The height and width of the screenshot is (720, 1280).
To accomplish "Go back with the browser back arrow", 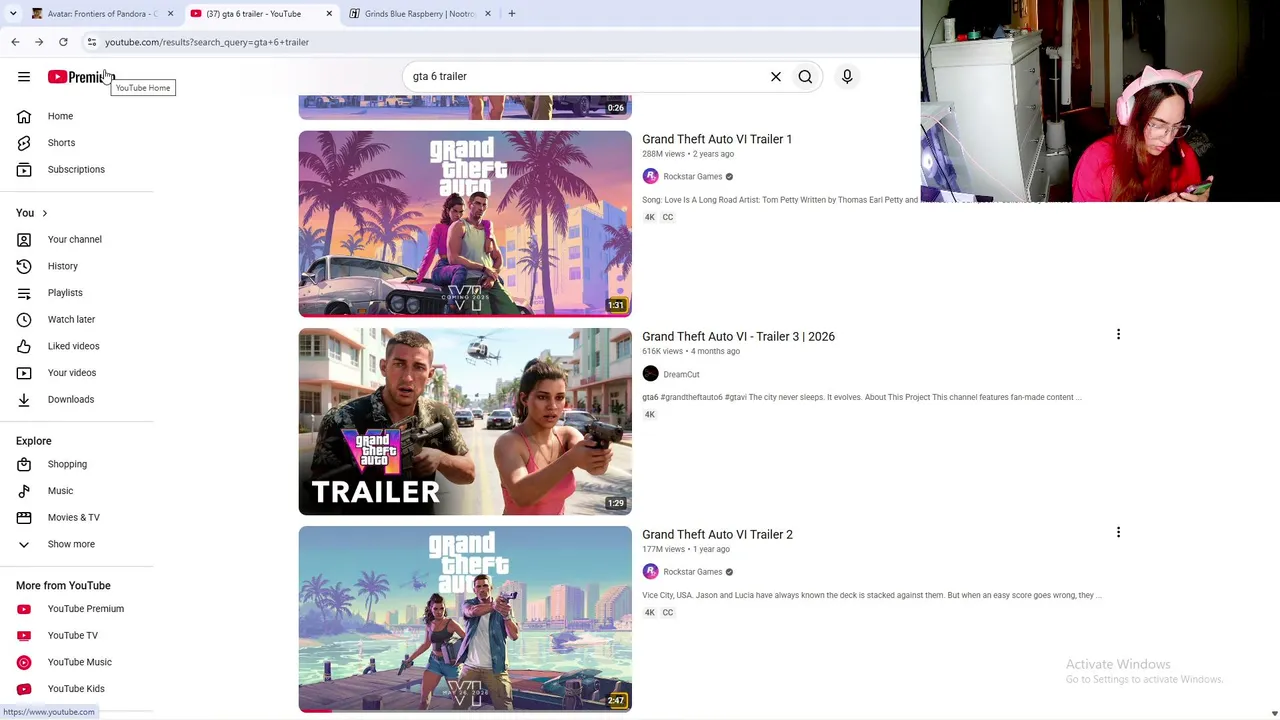I will (15, 42).
